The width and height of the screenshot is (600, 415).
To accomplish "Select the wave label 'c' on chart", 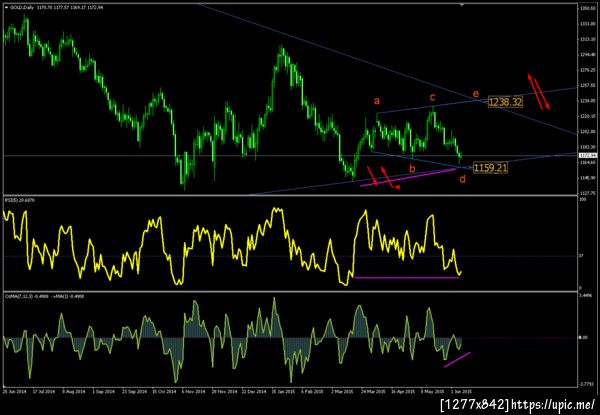I will (432, 97).
